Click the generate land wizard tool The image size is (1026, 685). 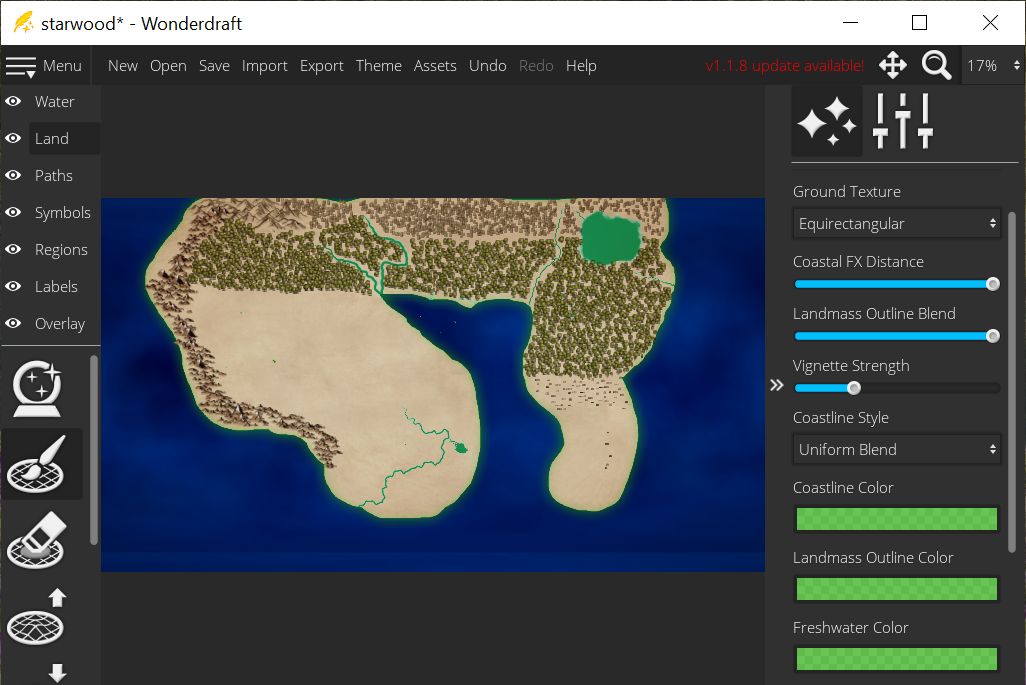point(37,389)
